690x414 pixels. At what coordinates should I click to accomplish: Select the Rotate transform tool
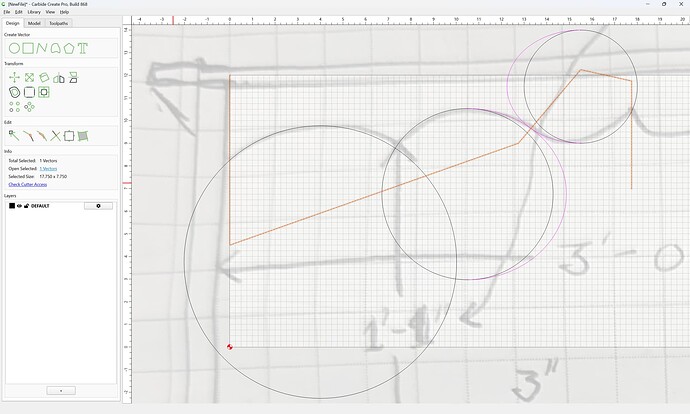(44, 78)
